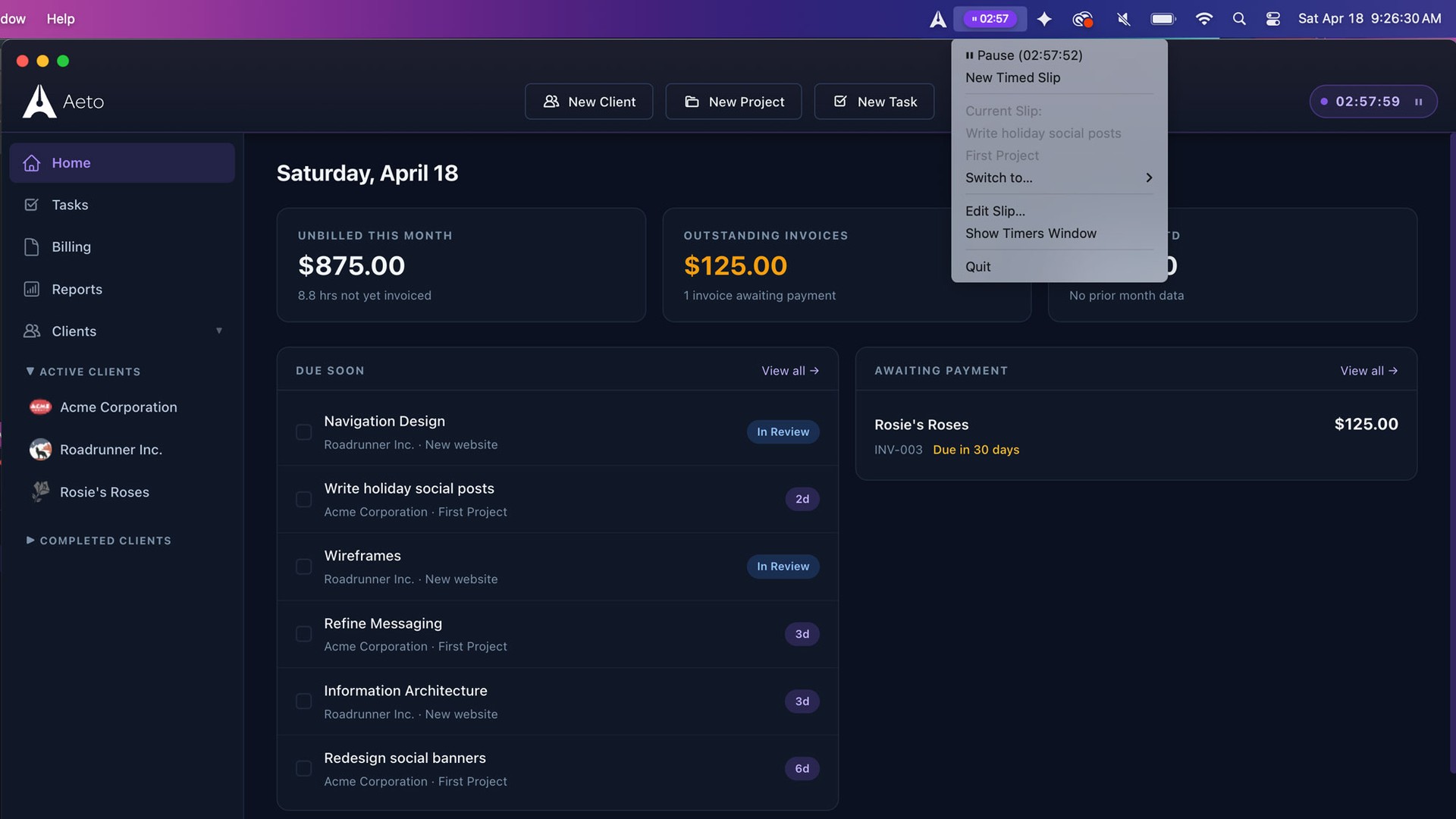The image size is (1456, 819).
Task: Check off Navigation Design task
Action: click(x=303, y=432)
